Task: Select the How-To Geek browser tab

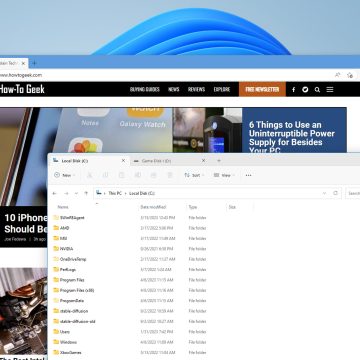Action: tap(13, 63)
